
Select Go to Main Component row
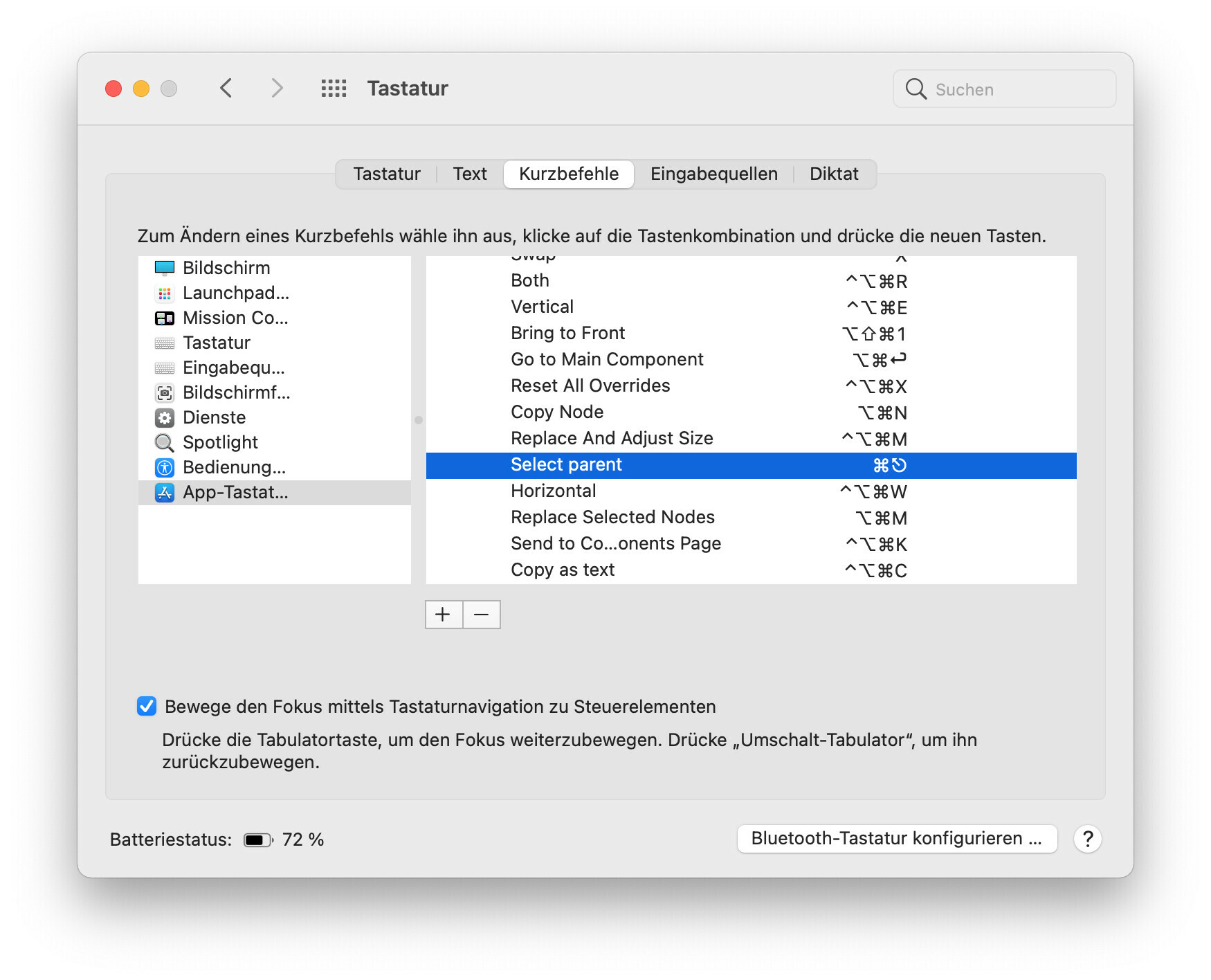click(x=752, y=360)
